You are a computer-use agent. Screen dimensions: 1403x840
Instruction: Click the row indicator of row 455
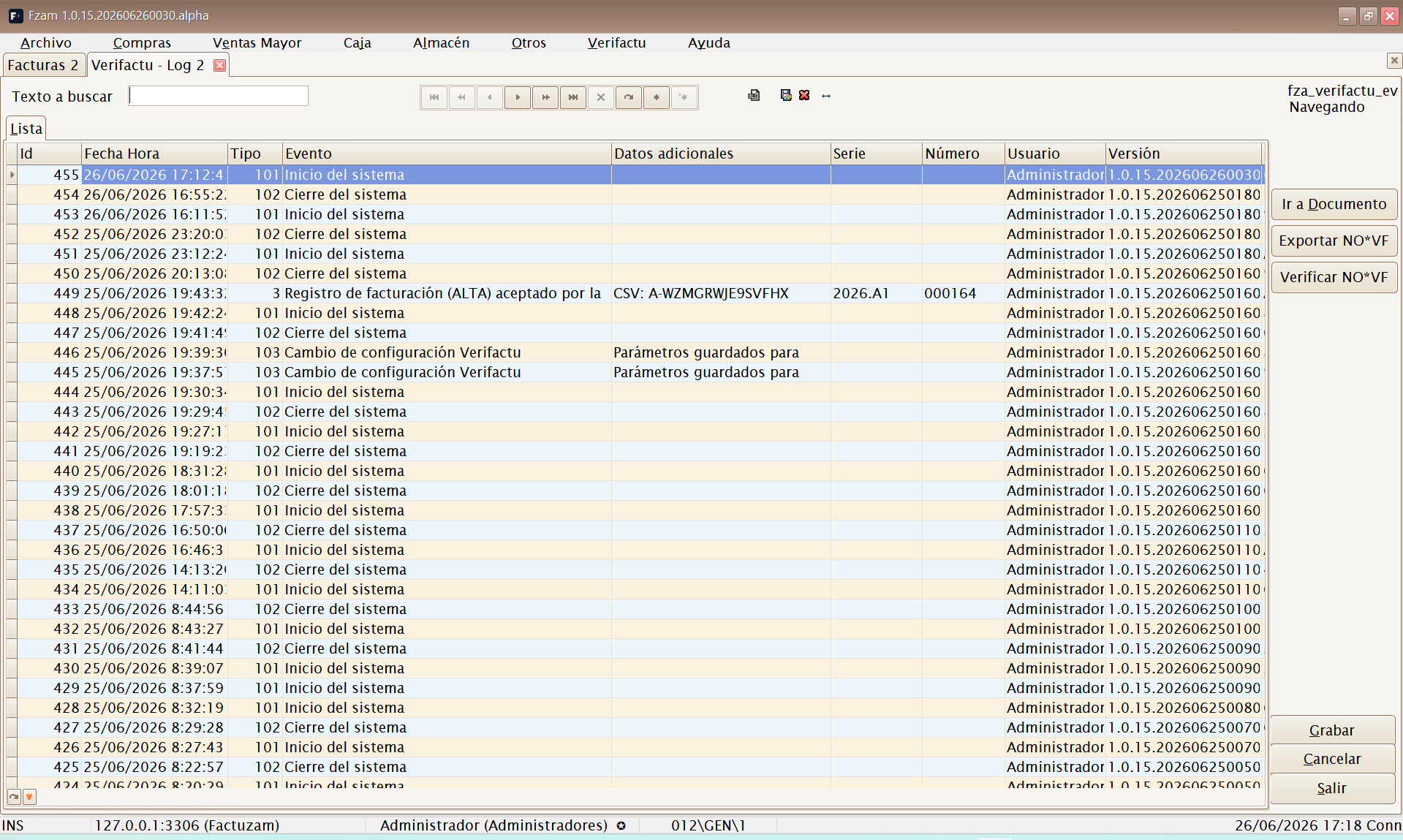coord(12,175)
